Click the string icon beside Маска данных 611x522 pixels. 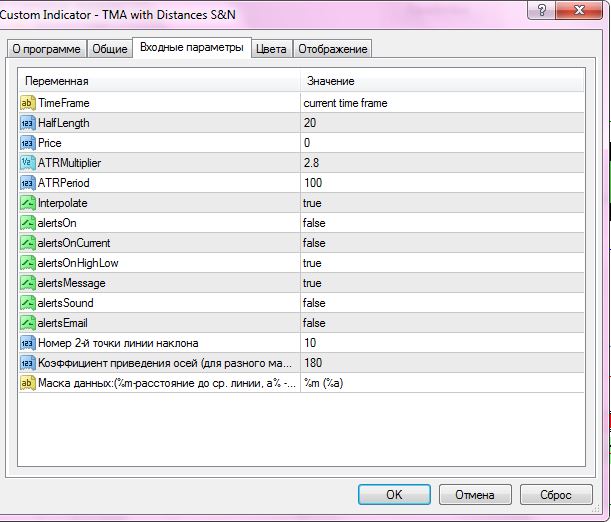pos(27,383)
